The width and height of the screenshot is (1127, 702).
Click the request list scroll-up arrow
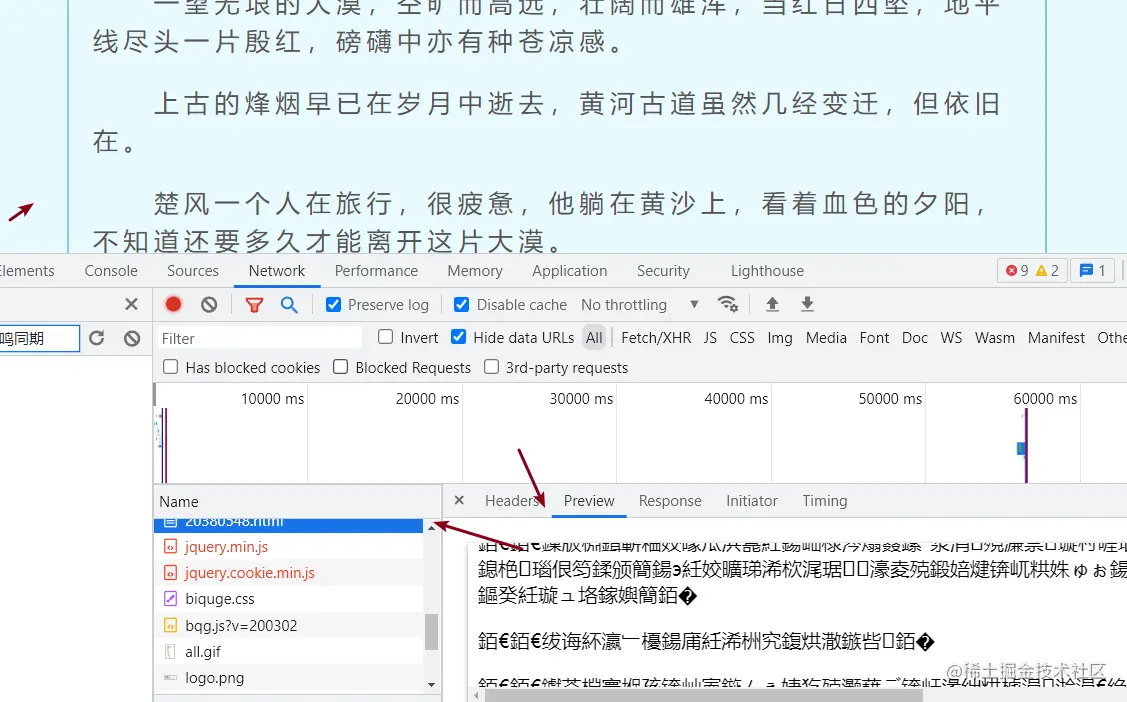tap(431, 527)
